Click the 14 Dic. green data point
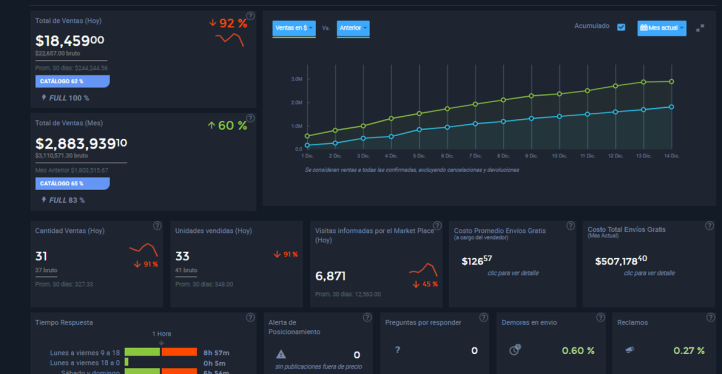The height and width of the screenshot is (374, 722). pyautogui.click(x=671, y=82)
